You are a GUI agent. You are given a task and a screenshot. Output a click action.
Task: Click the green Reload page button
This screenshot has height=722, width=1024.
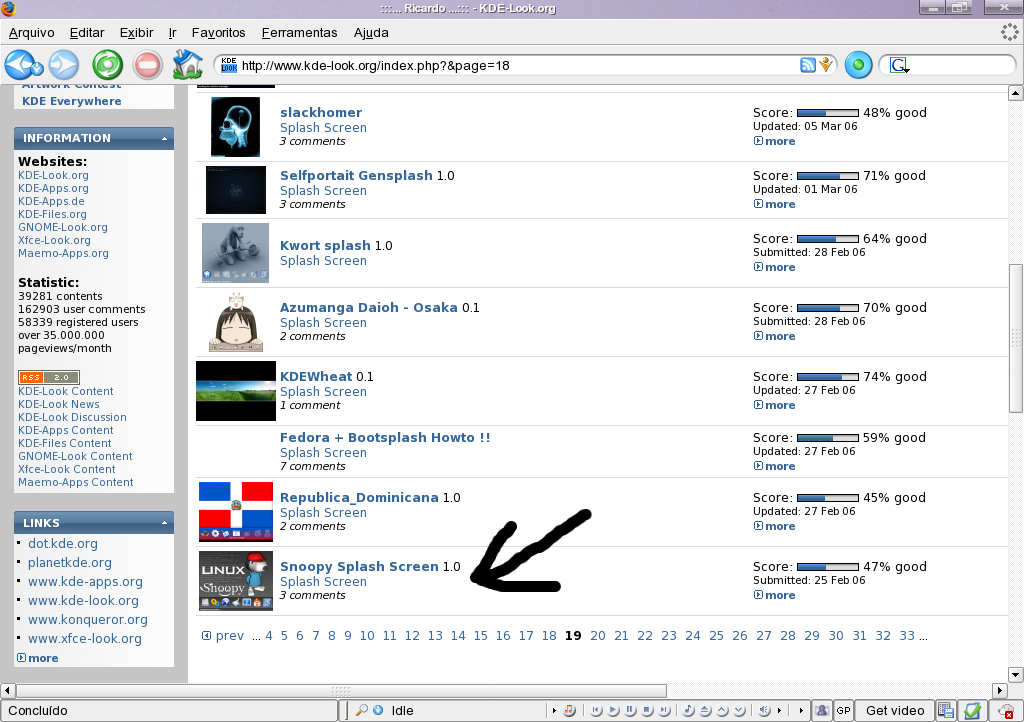(x=108, y=65)
